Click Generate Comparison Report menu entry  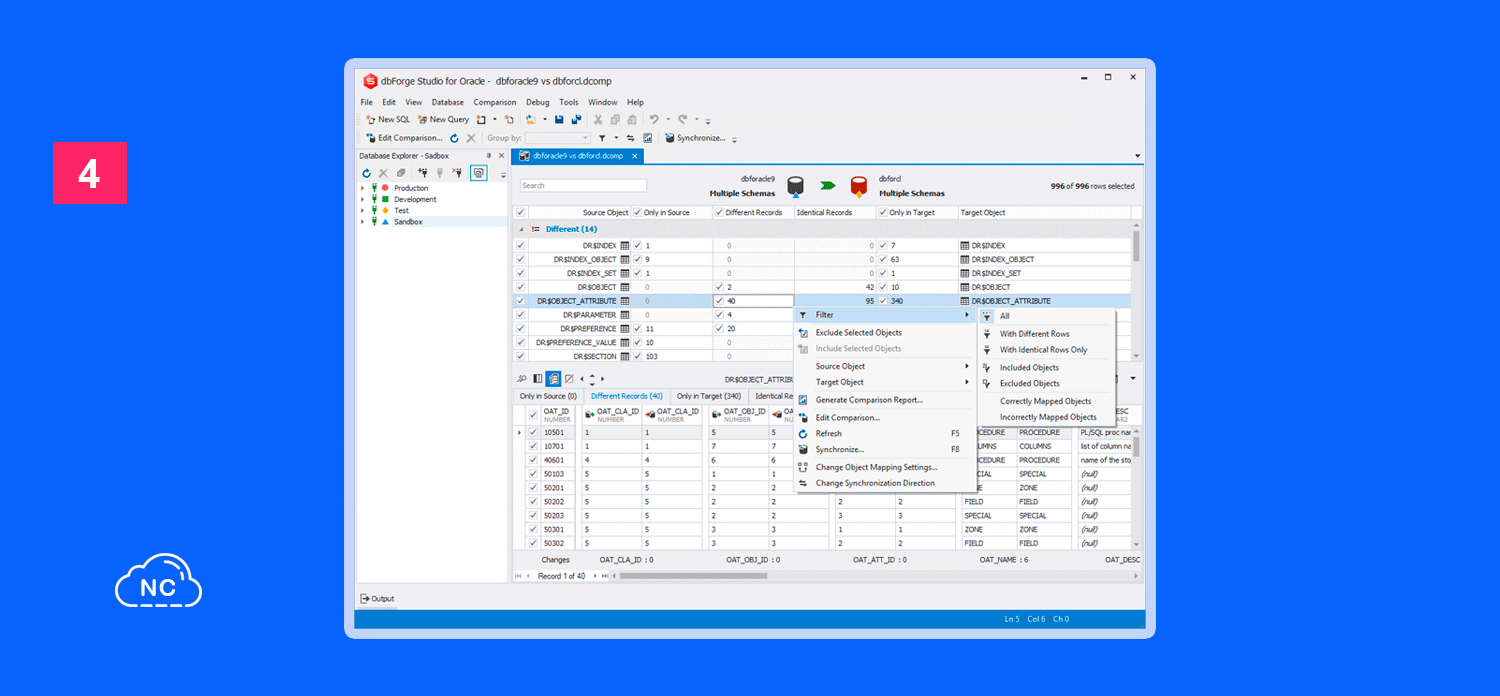(885, 400)
